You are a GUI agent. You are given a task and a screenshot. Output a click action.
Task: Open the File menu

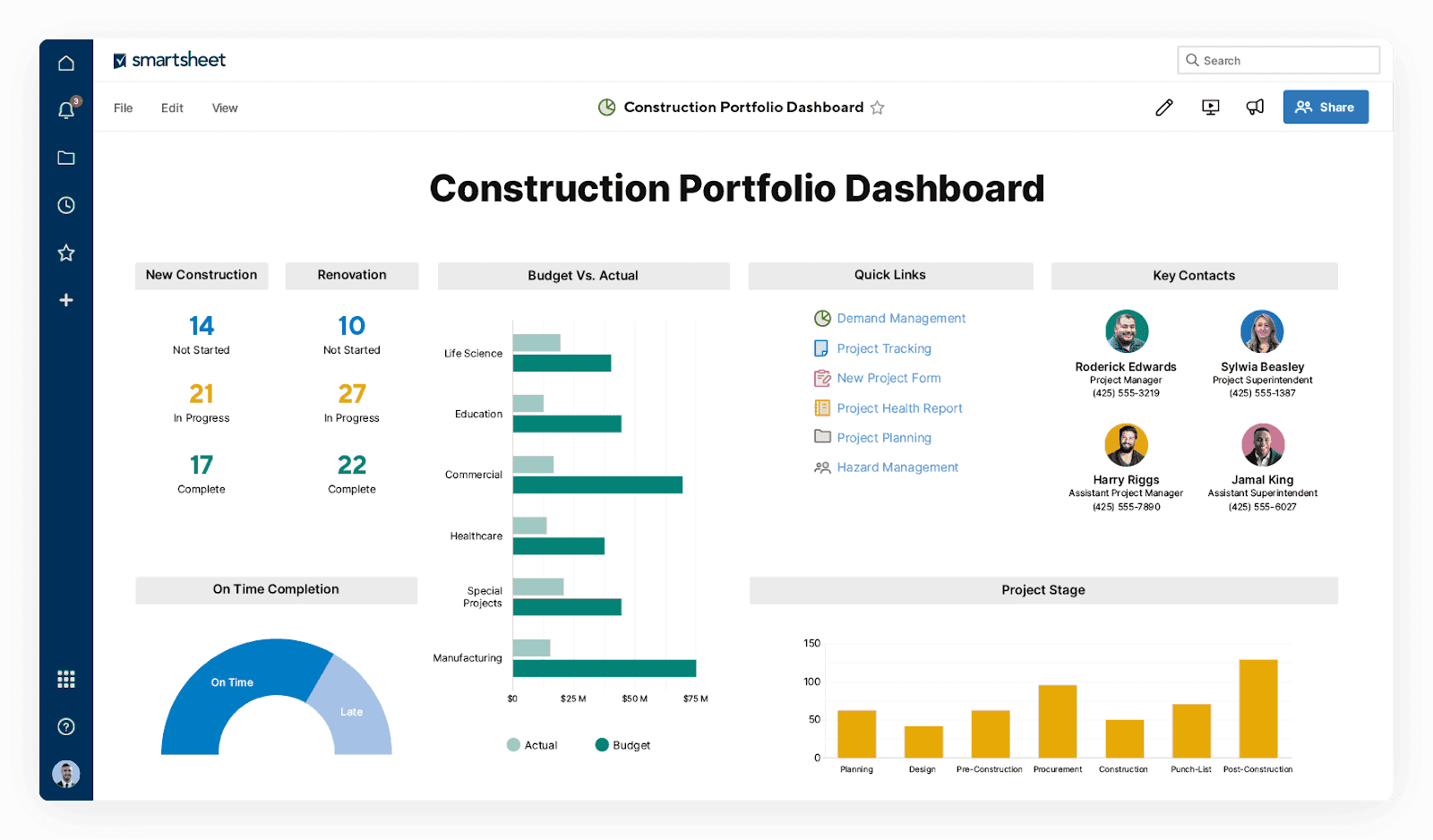click(123, 107)
